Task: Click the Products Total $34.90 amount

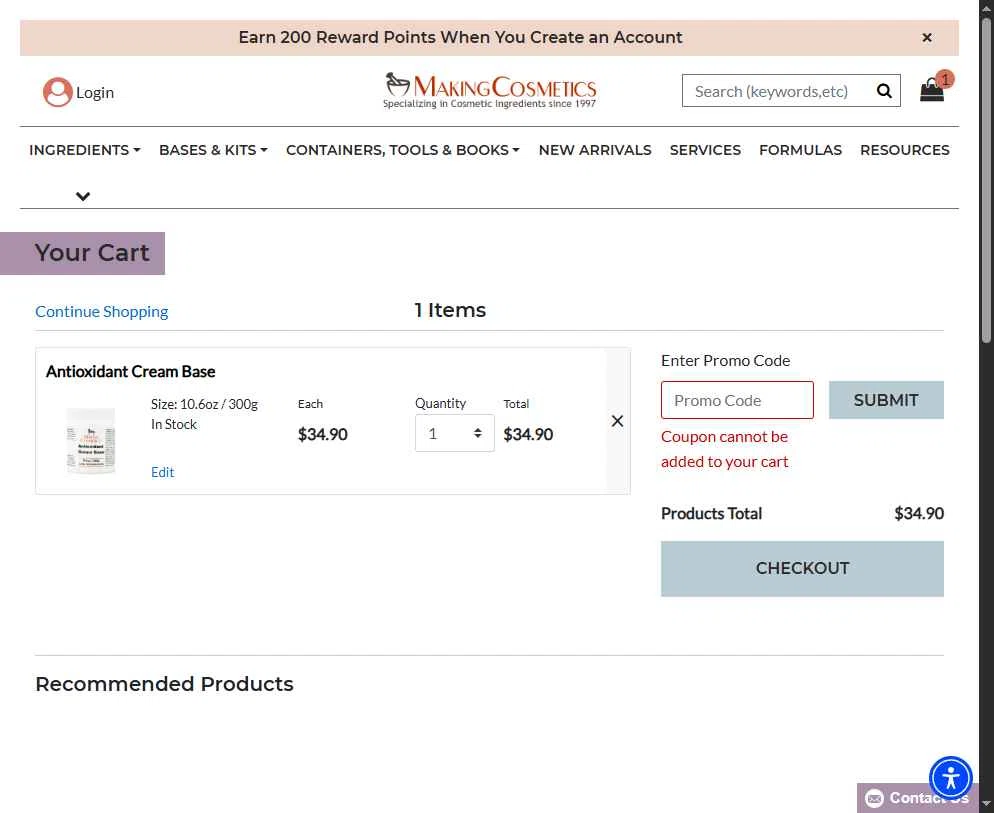Action: 919,514
